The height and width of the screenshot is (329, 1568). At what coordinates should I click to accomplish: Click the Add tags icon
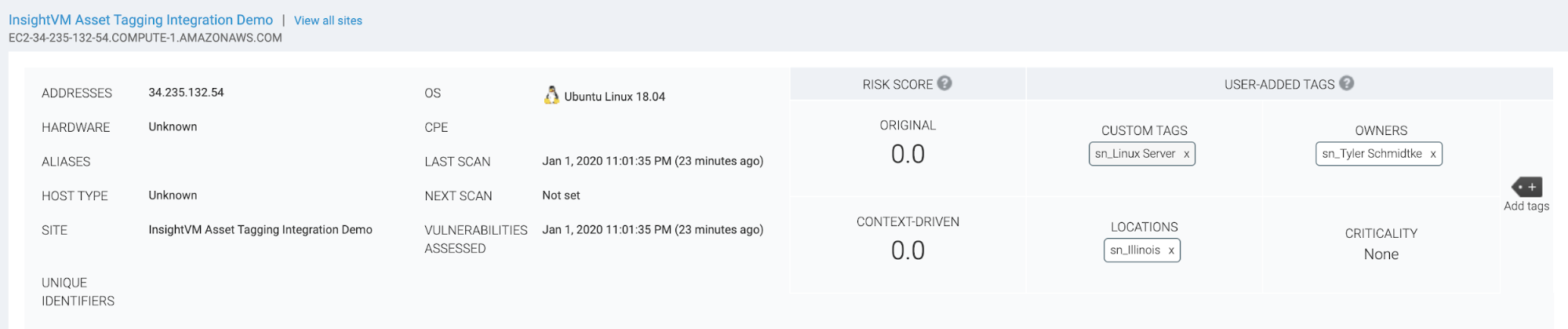pyautogui.click(x=1526, y=188)
